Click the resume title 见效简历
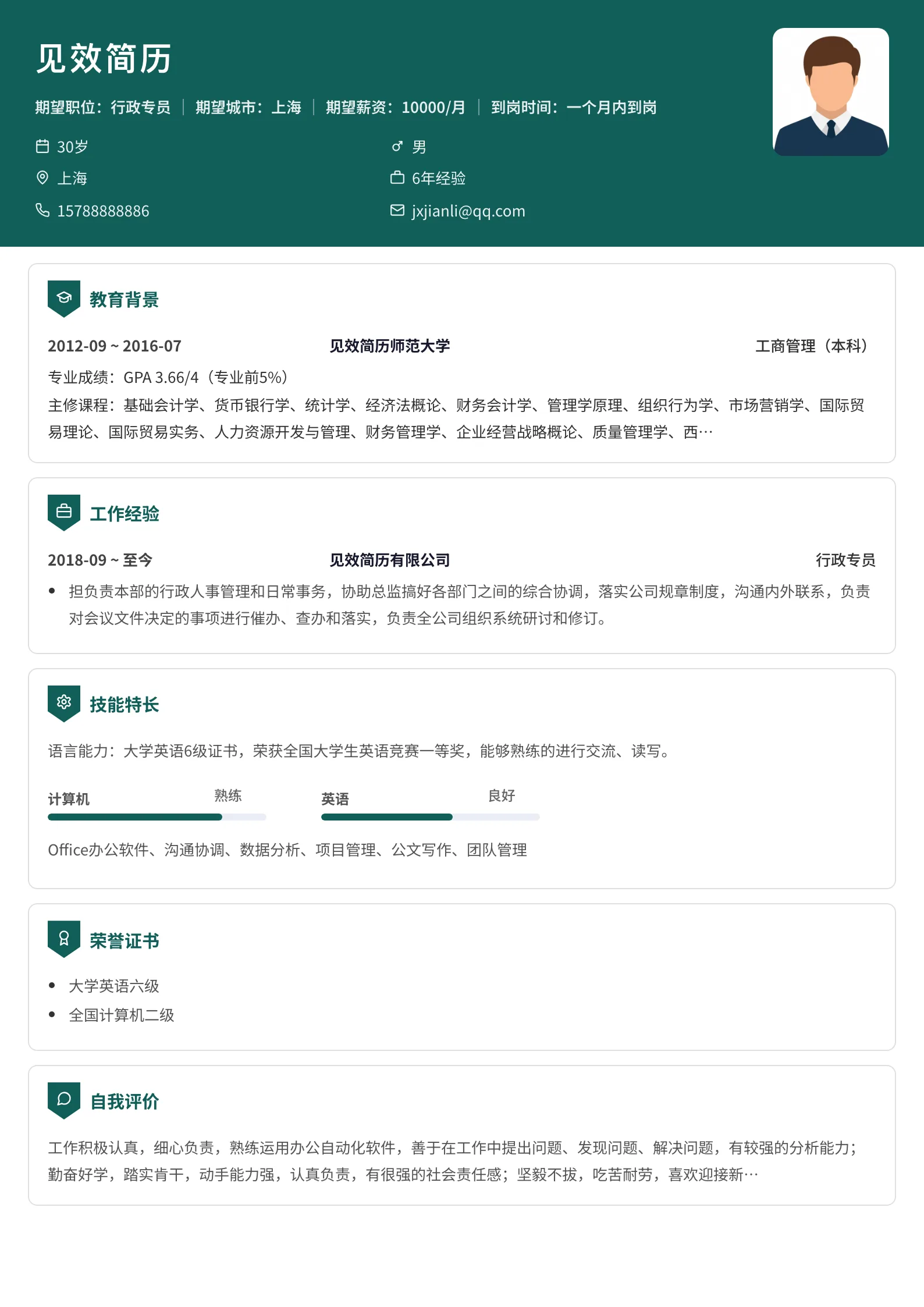This screenshot has height=1307, width=924. [x=104, y=59]
